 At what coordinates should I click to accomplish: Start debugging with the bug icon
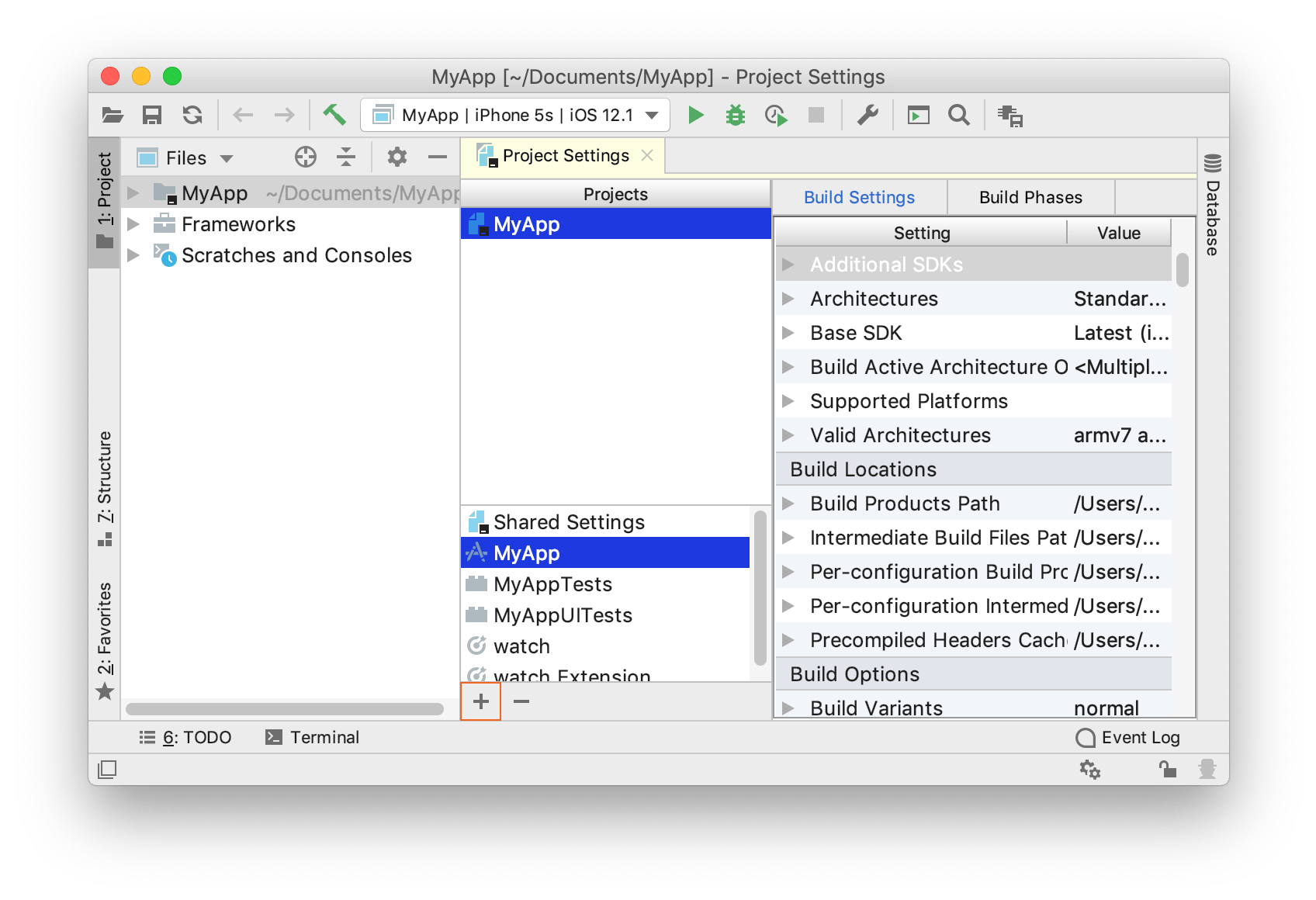[x=736, y=116]
